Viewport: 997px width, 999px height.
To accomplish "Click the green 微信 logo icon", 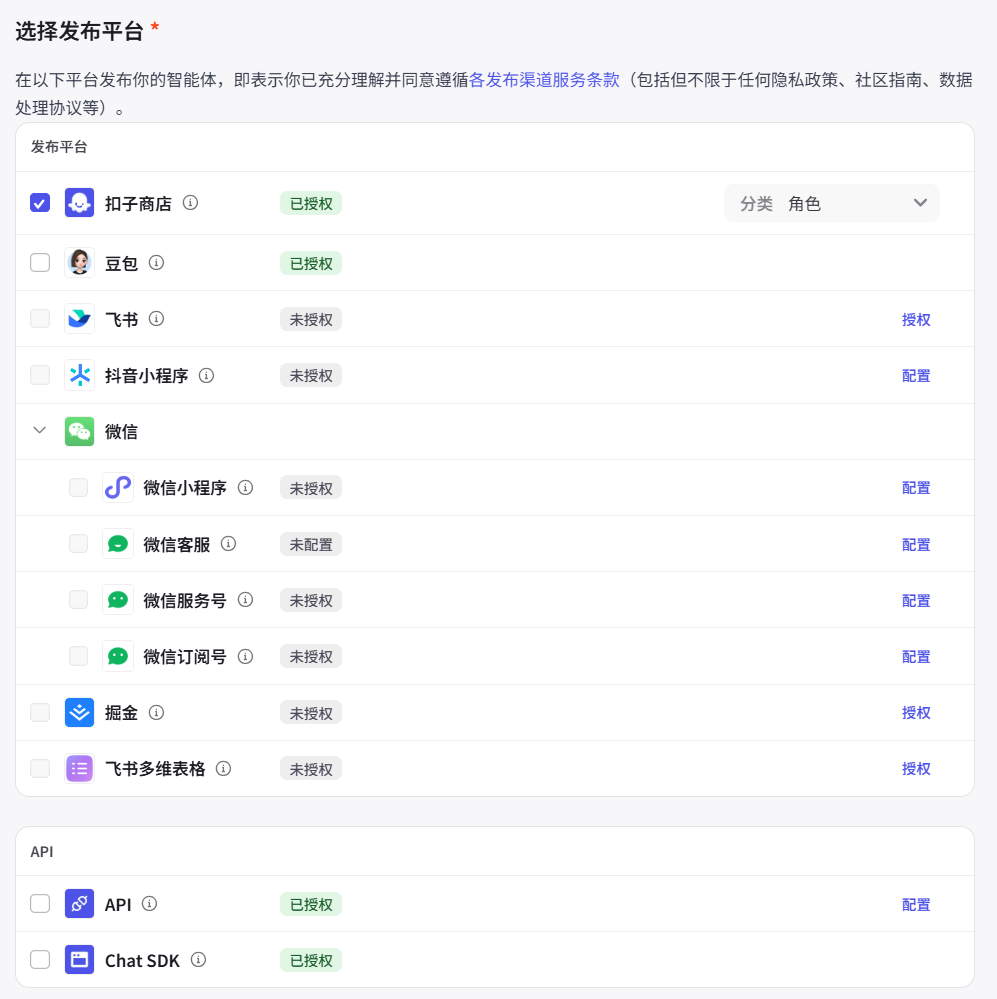I will pyautogui.click(x=79, y=431).
